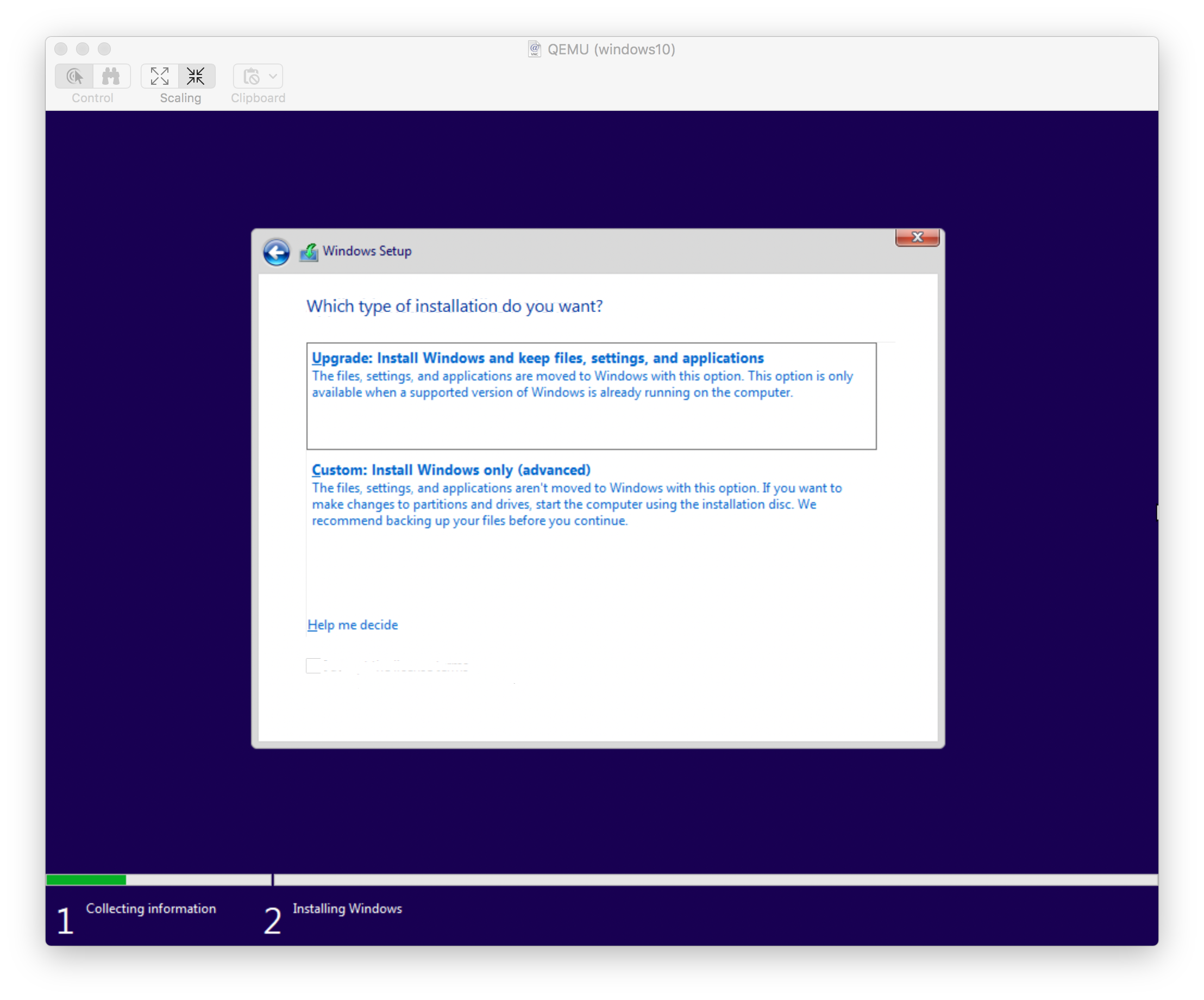Screen dimensions: 1204x1000
Task: Click the green Collecting information progress bar
Action: [86, 879]
